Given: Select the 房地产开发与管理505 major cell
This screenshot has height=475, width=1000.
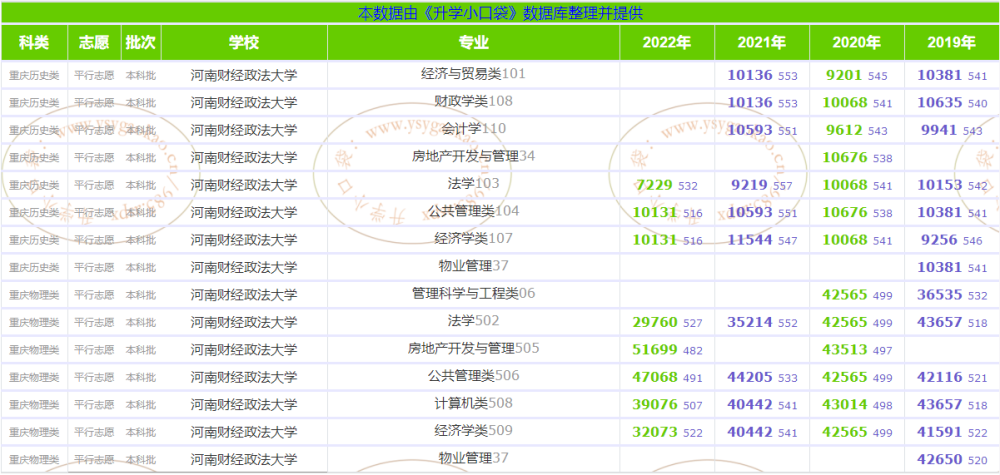Looking at the screenshot, I should [474, 348].
